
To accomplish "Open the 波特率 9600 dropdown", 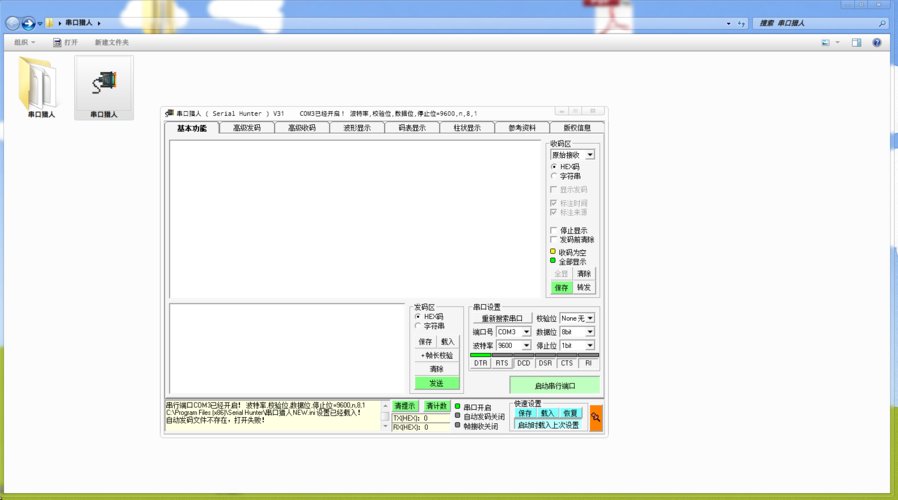I will point(526,345).
